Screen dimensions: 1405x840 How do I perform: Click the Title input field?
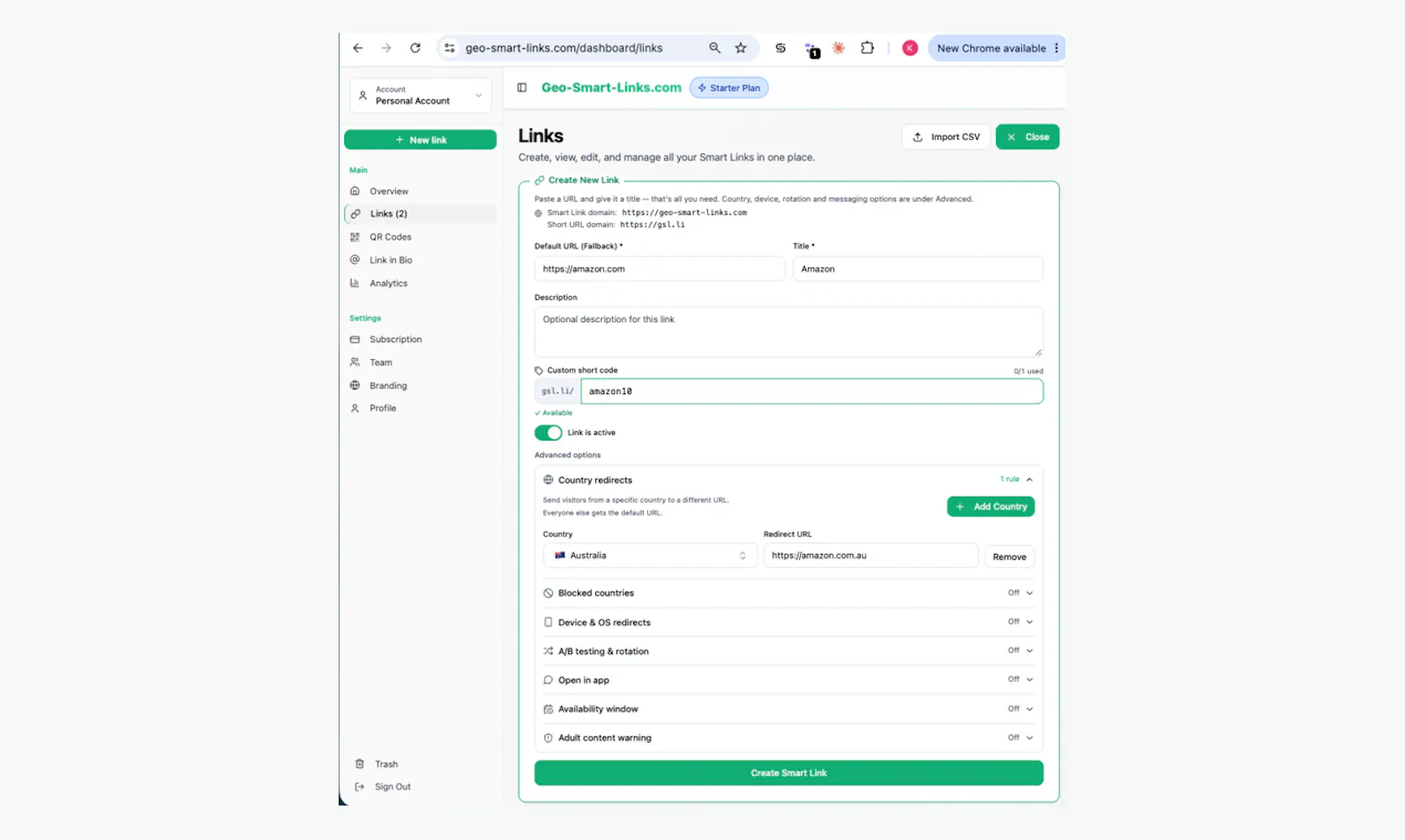pos(918,269)
